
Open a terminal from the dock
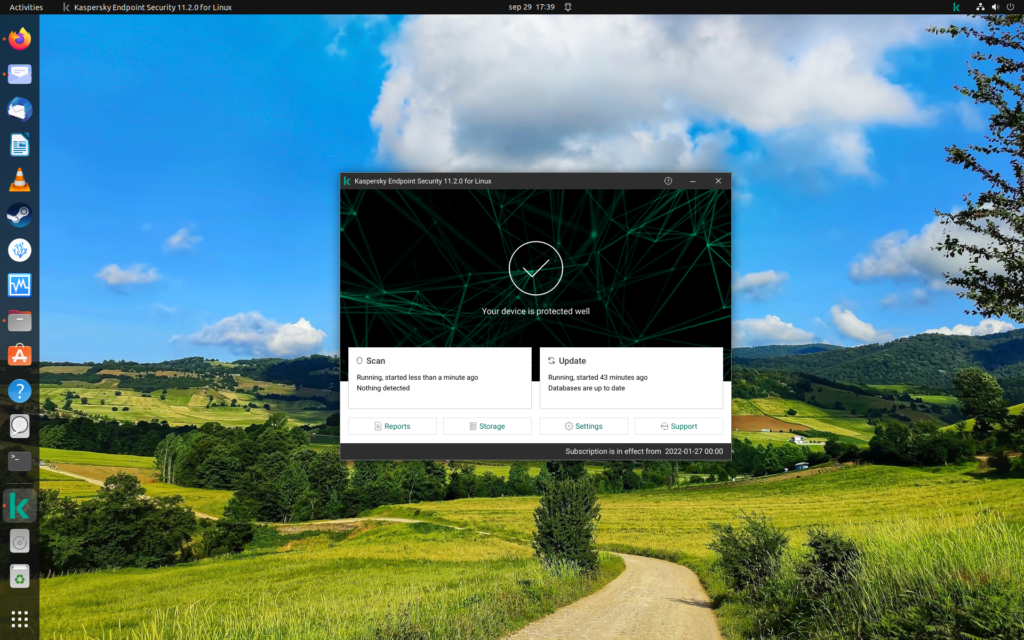18,460
